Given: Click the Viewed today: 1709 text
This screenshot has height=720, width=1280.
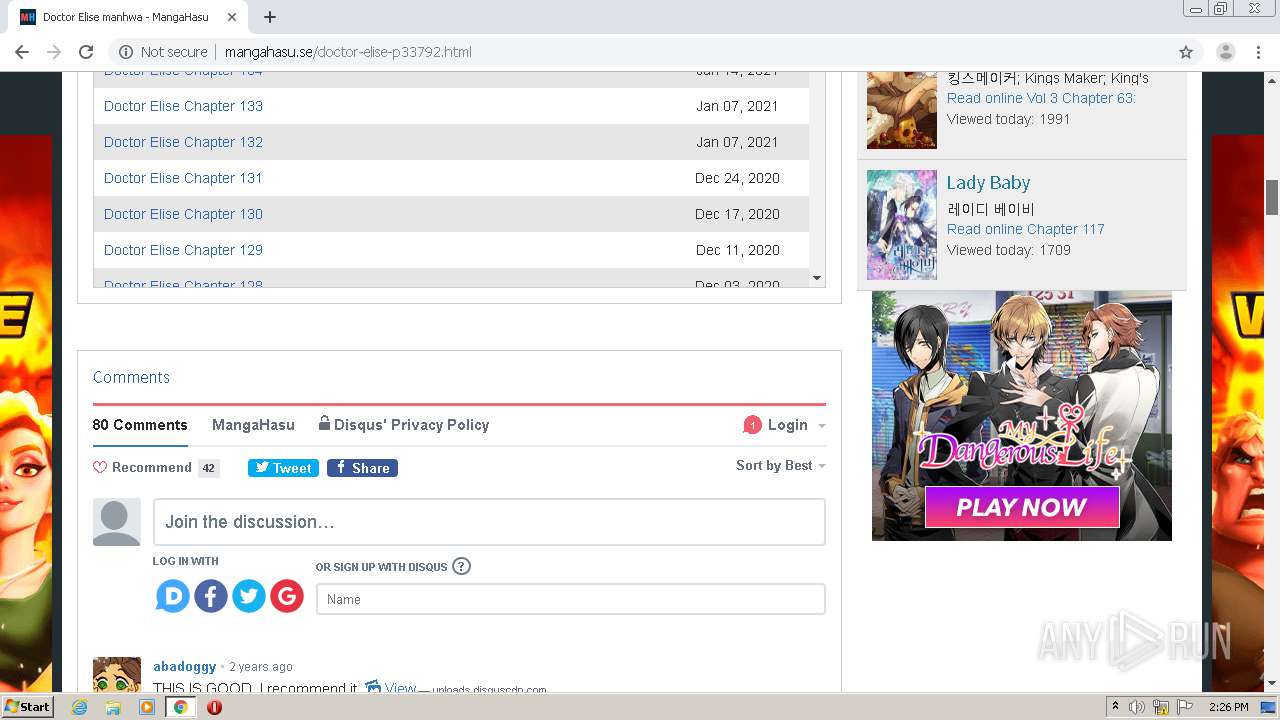Looking at the screenshot, I should pyautogui.click(x=1009, y=250).
